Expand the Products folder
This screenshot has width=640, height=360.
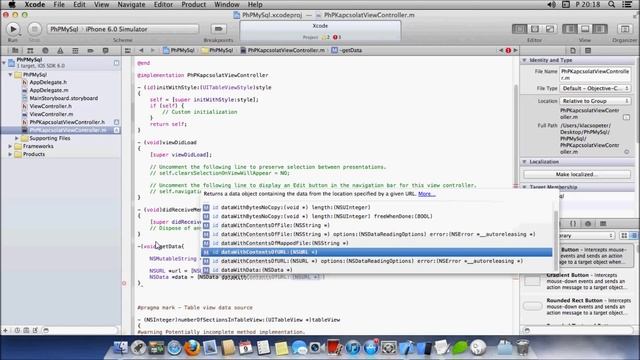click(11, 154)
